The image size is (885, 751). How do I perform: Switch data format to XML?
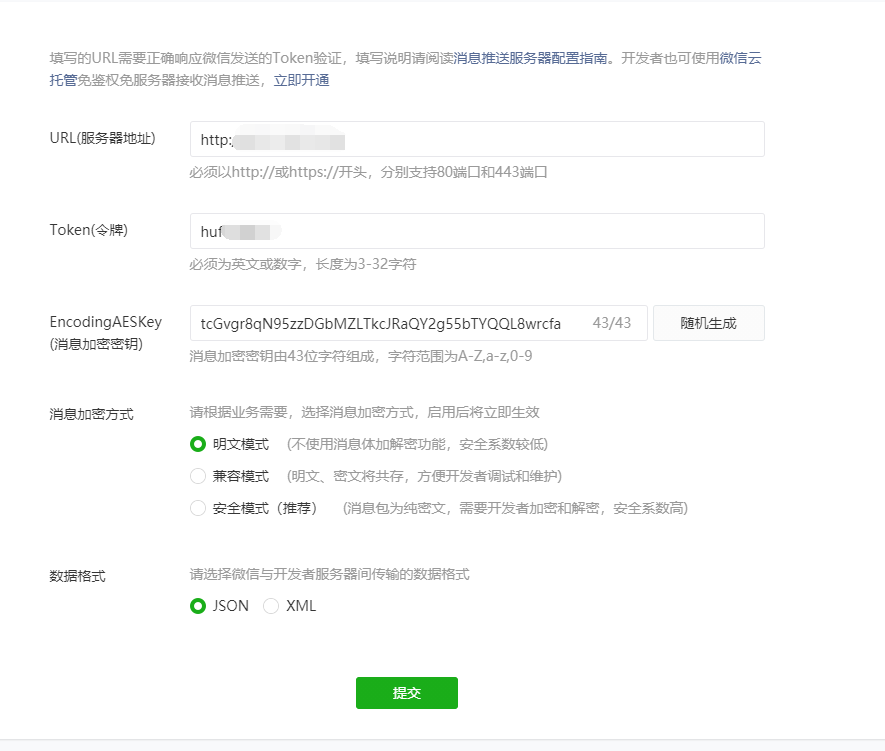pyautogui.click(x=270, y=606)
